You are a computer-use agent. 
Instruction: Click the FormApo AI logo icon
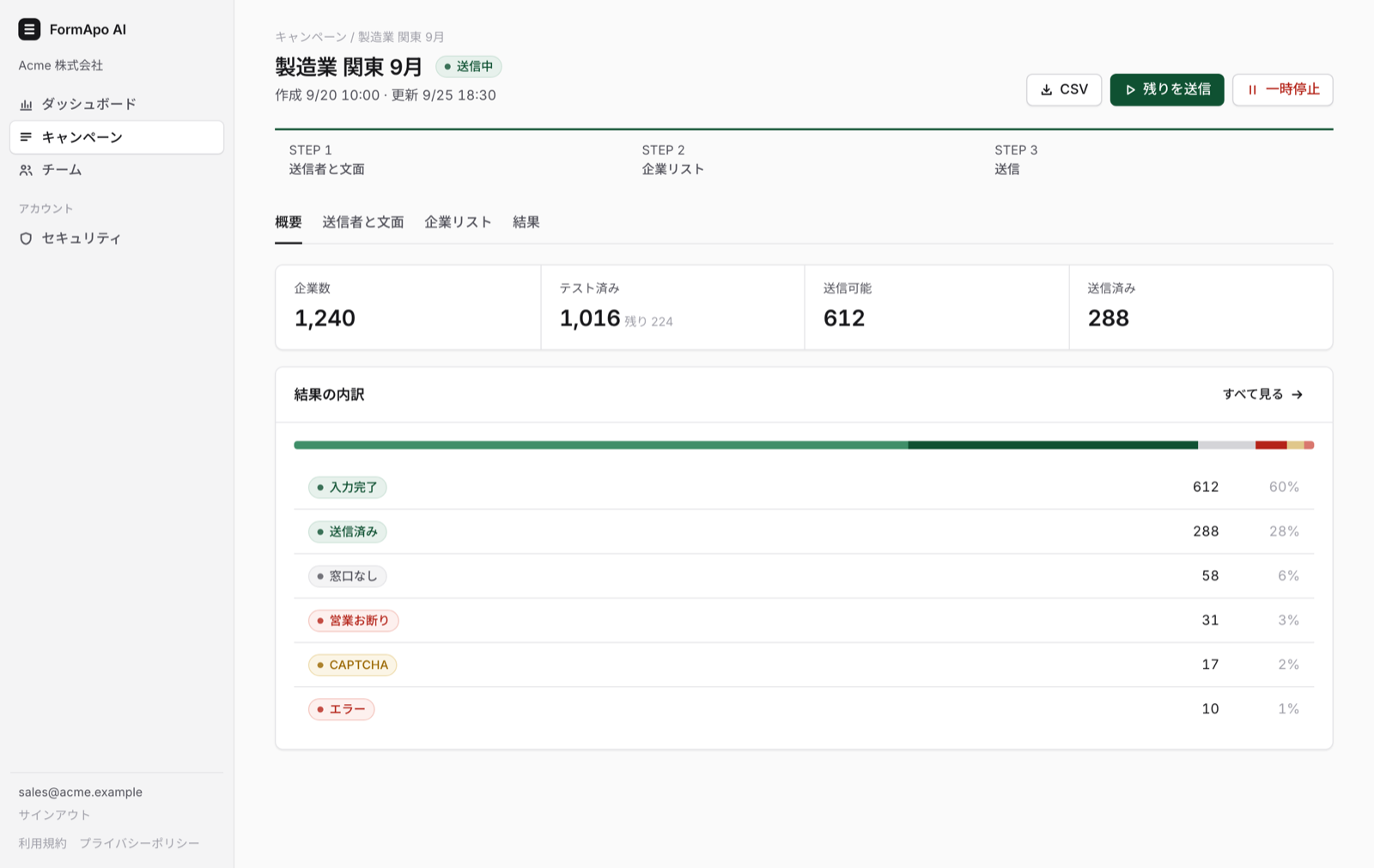pos(29,29)
